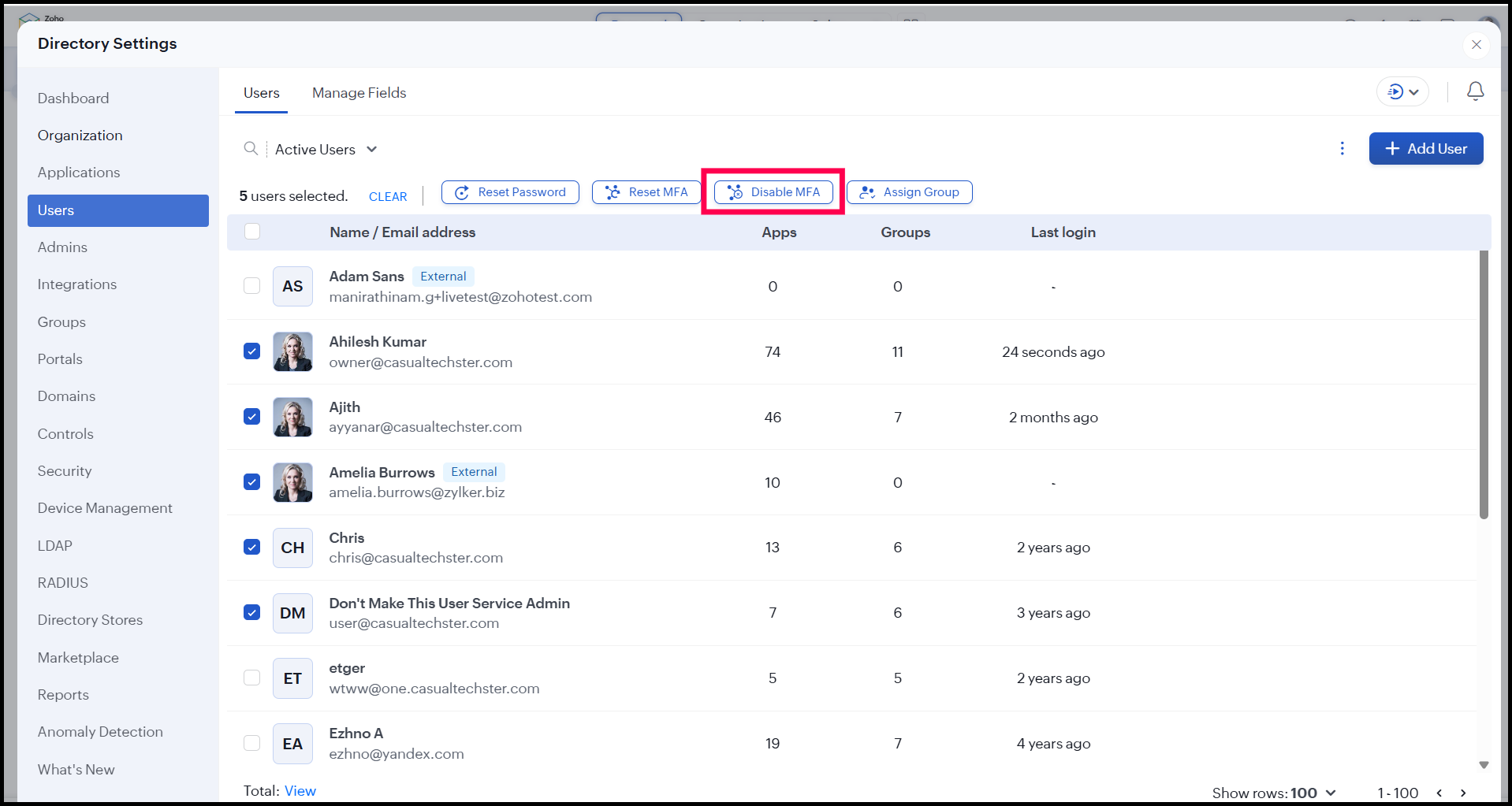Click the CLEAR selection link
1512x806 pixels.
(x=388, y=197)
